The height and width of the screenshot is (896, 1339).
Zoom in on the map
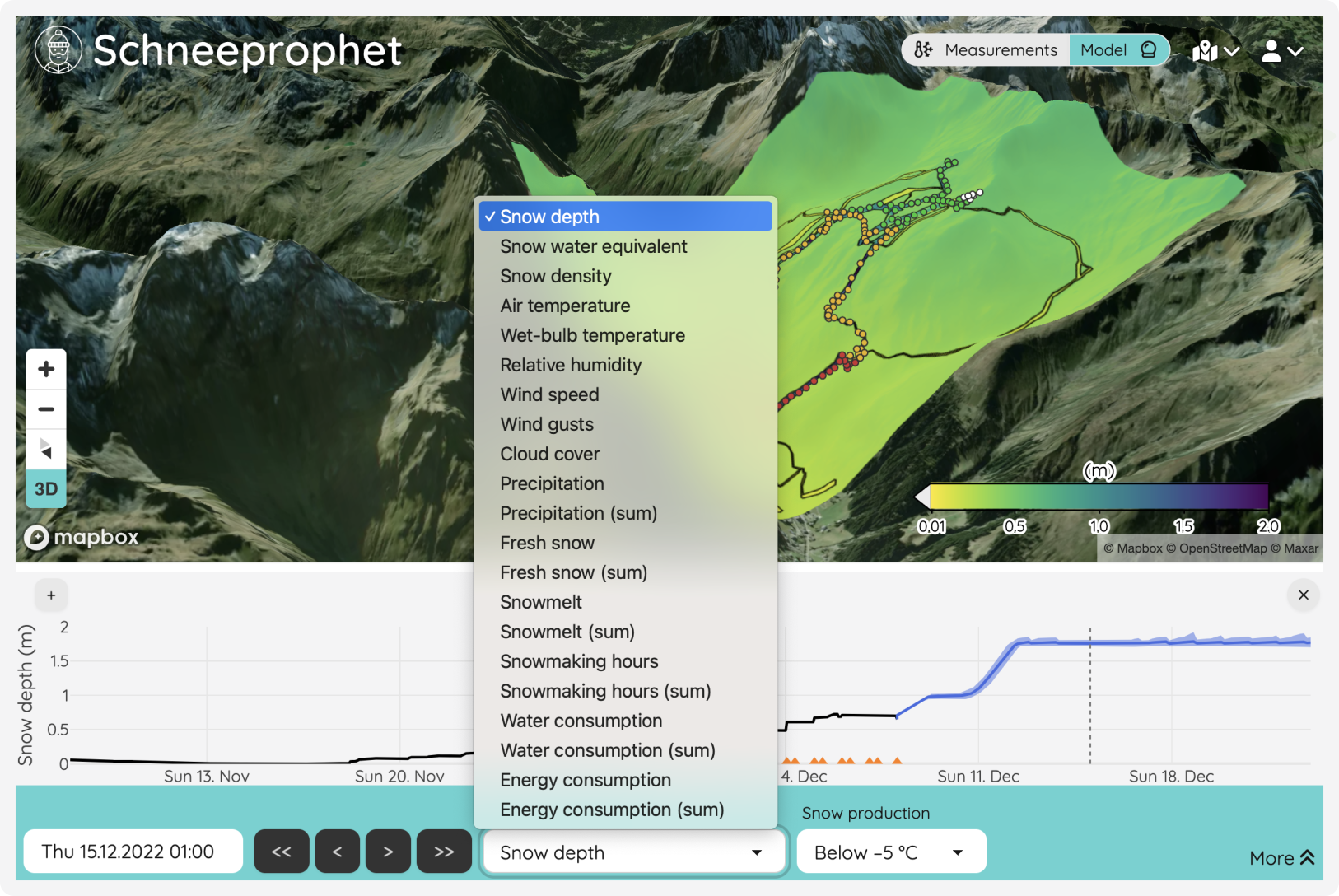46,369
